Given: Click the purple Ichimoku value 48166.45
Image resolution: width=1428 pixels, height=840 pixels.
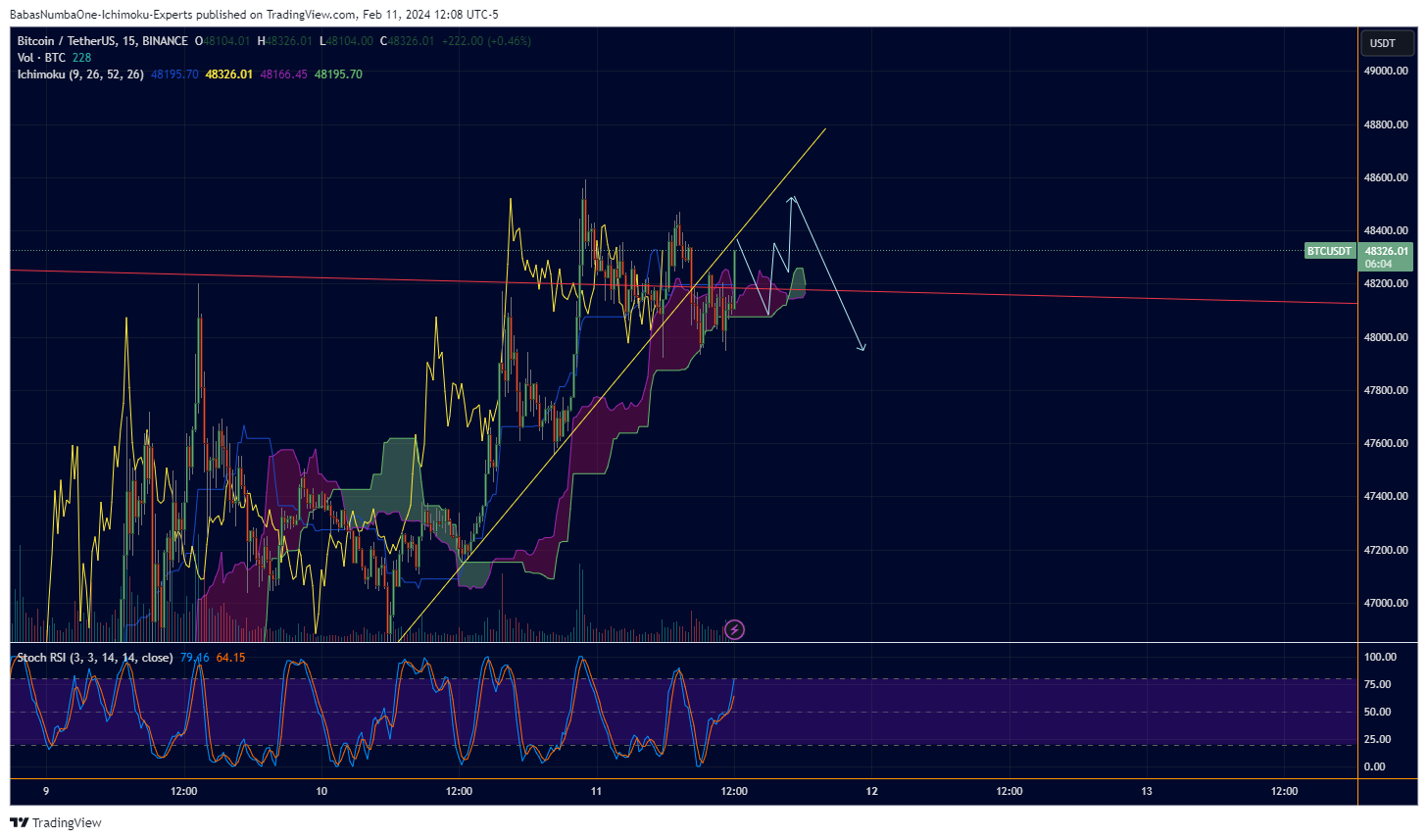Looking at the screenshot, I should [x=283, y=74].
